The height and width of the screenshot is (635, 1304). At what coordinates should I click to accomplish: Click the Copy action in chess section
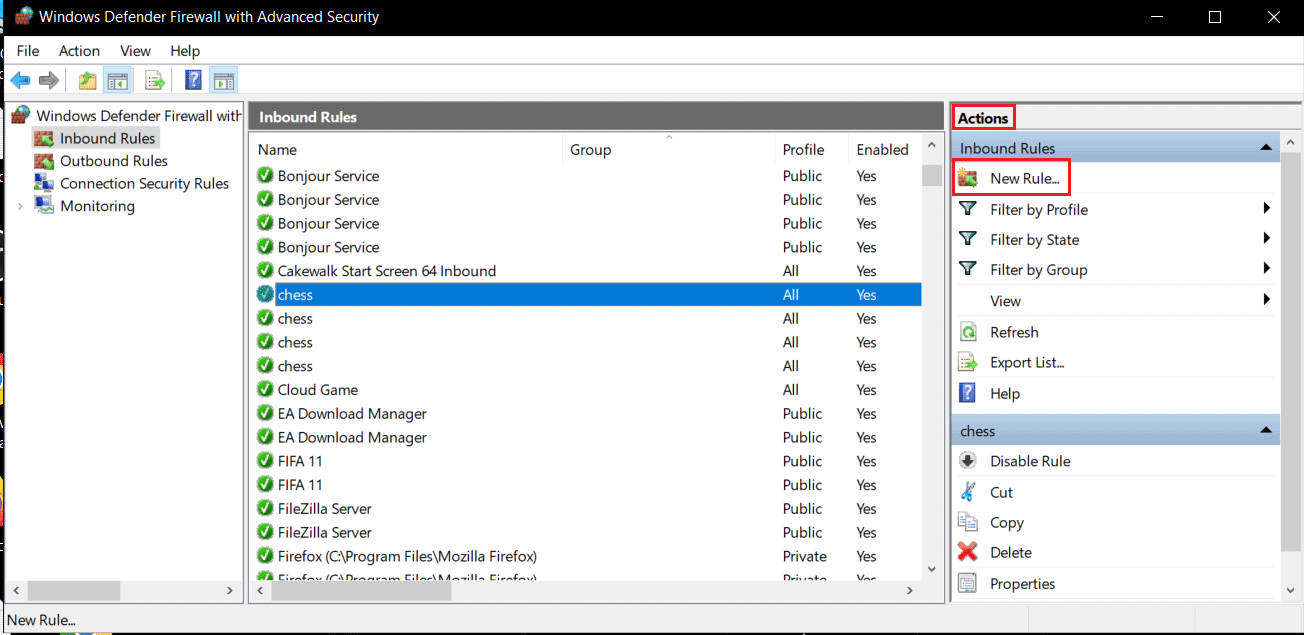pyautogui.click(x=1006, y=523)
